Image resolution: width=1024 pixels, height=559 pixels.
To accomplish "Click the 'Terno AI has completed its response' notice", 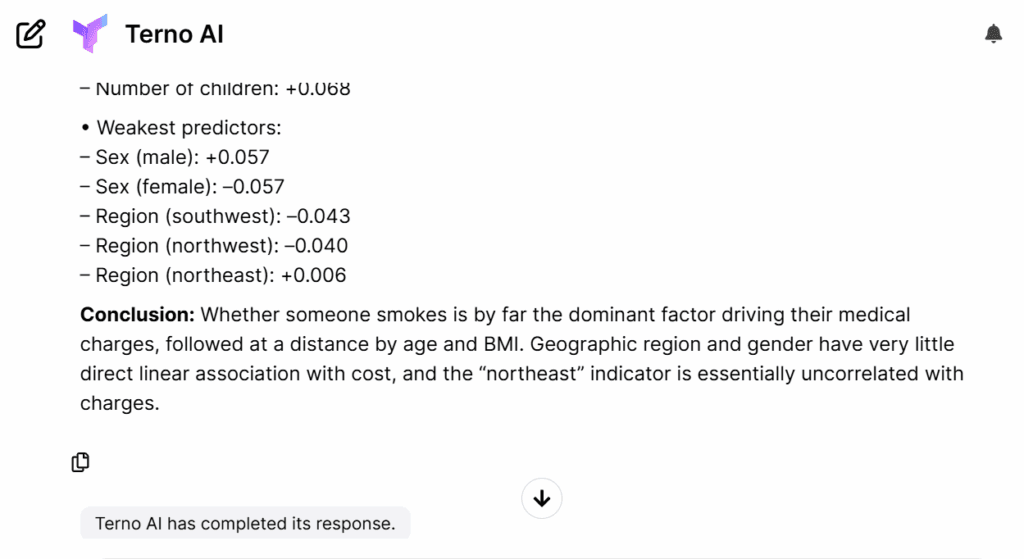I will [x=245, y=523].
